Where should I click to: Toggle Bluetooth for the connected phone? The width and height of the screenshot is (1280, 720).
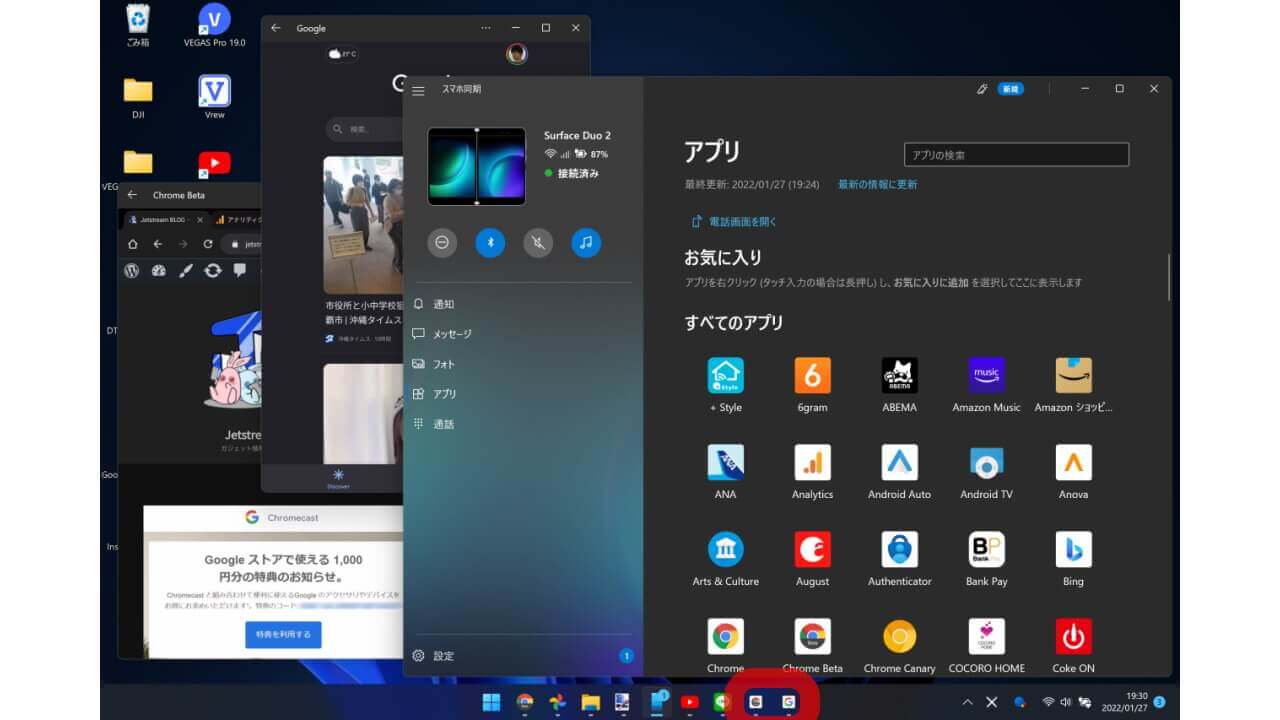[x=490, y=242]
